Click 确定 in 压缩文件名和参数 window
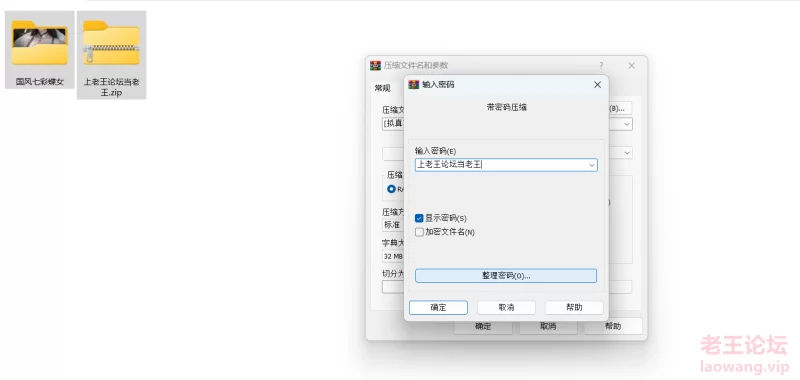Screen dimensions: 800x380 (483, 326)
